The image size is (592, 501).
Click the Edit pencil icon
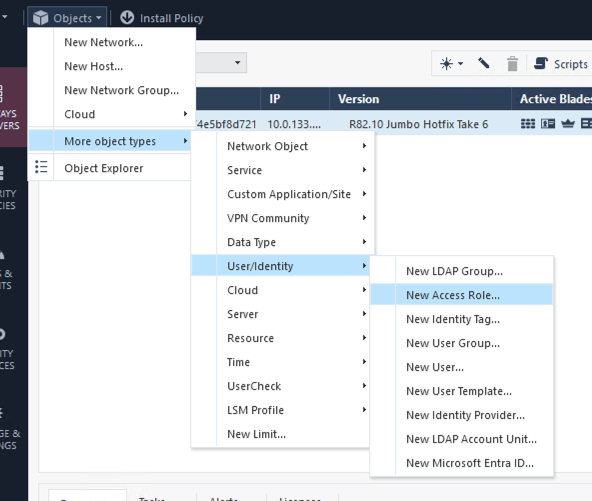(x=483, y=63)
